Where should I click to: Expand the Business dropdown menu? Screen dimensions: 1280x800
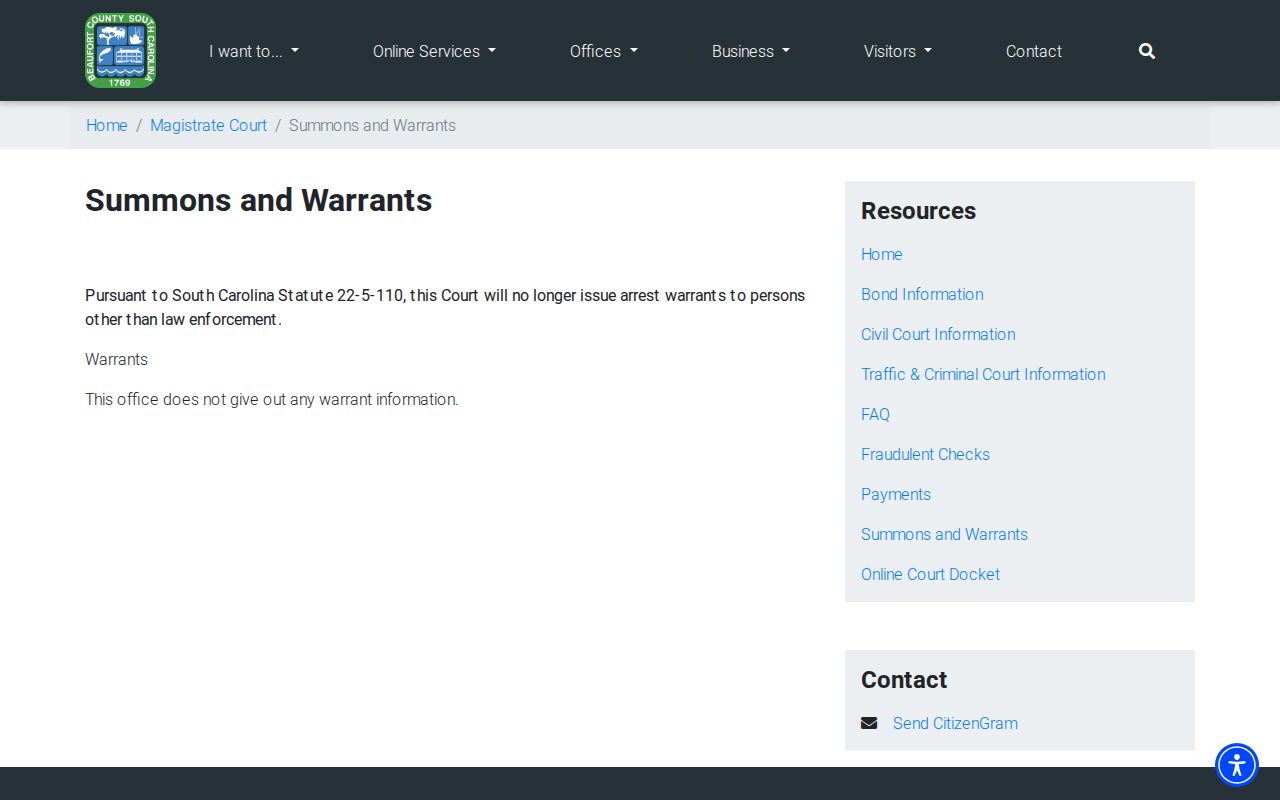pyautogui.click(x=751, y=51)
